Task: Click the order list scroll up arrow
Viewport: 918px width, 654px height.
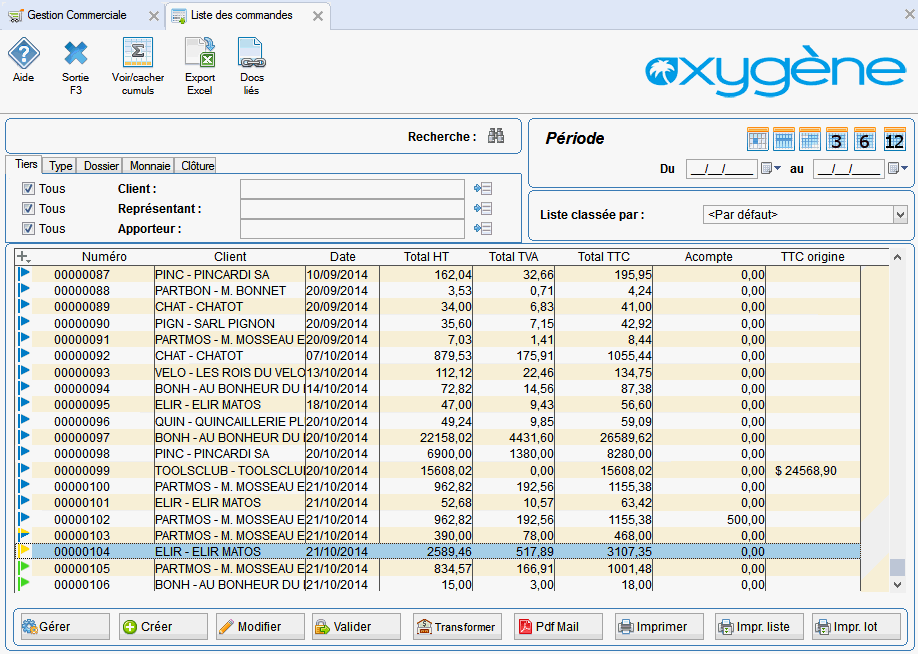Action: [898, 256]
